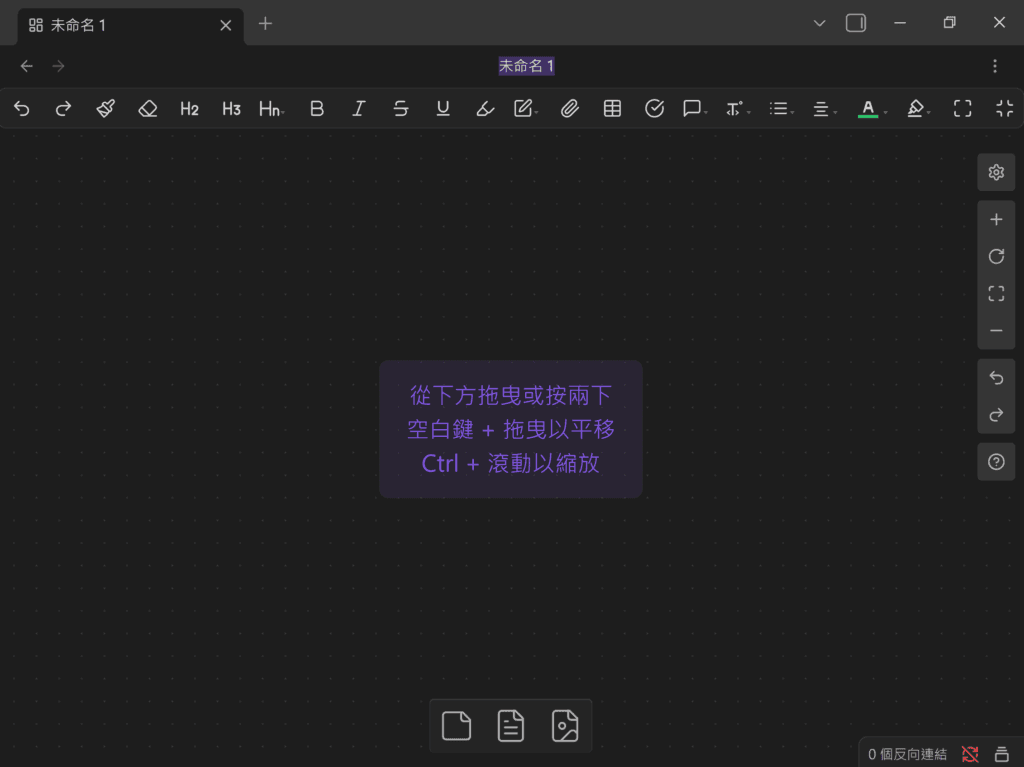Expand the Hn heading levels dropdown
The height and width of the screenshot is (767, 1024).
click(x=271, y=109)
